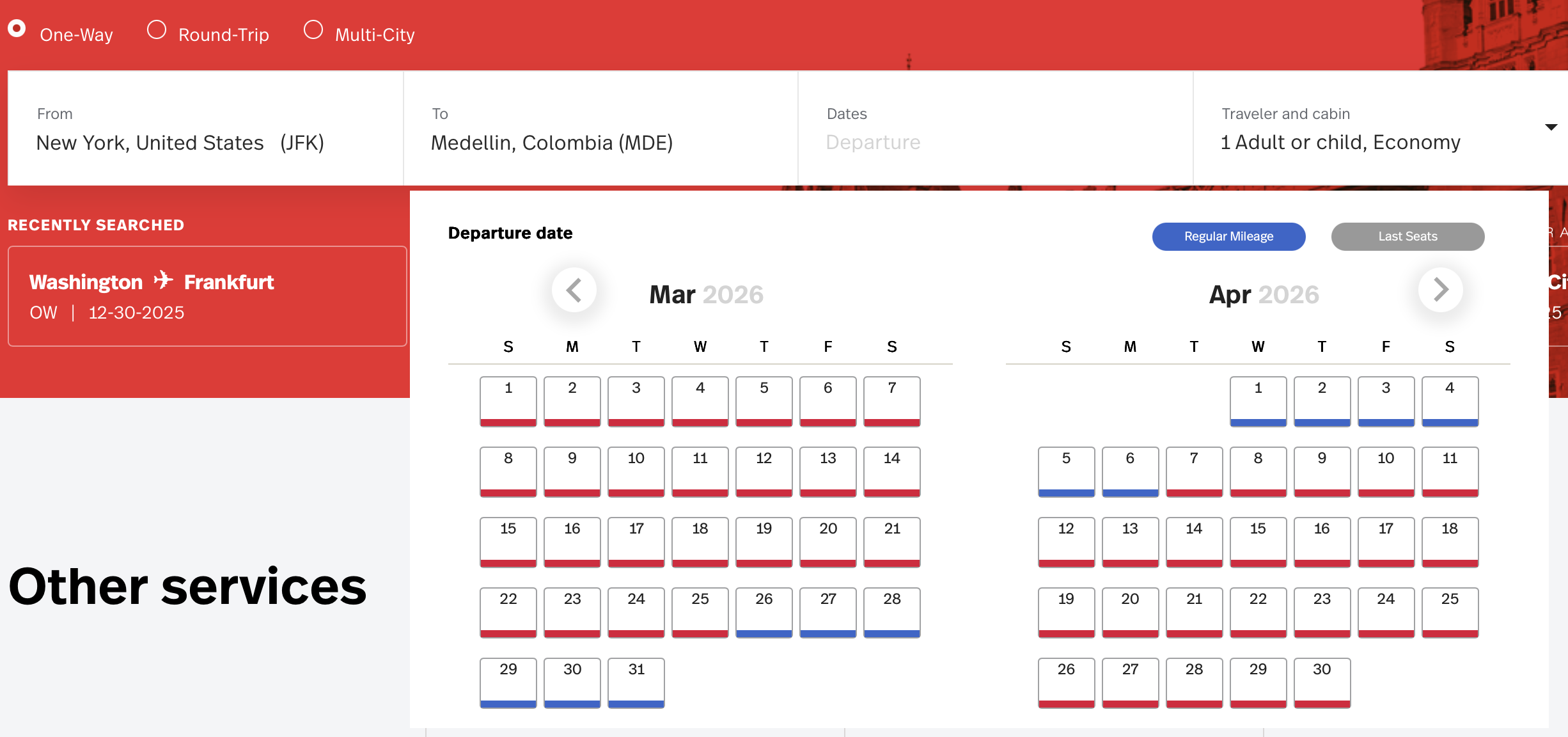Screen dimensions: 1568x737
Task: Select April 30 on the calendar
Action: pyautogui.click(x=1322, y=683)
